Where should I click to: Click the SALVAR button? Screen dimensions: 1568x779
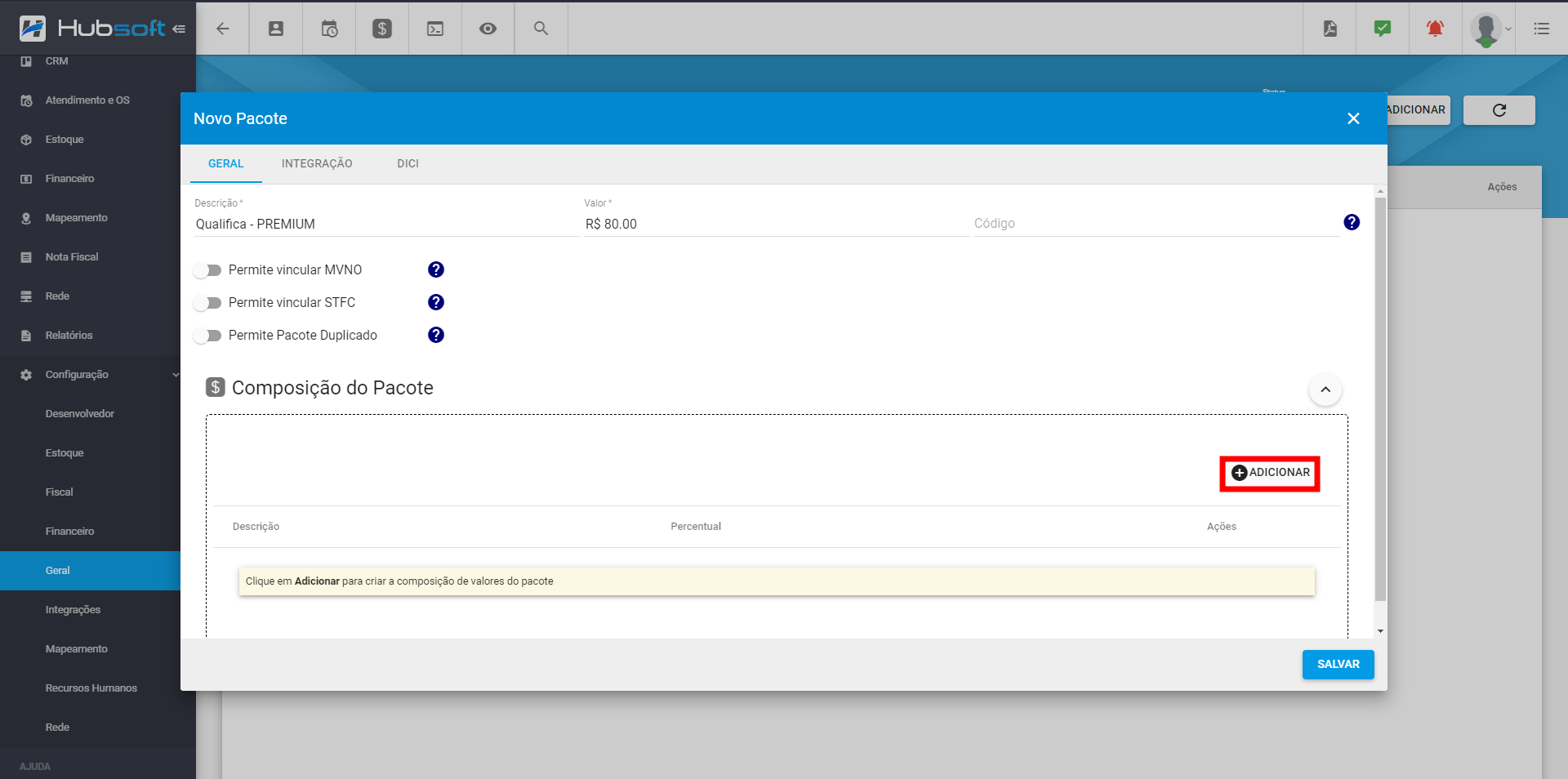pyautogui.click(x=1338, y=665)
